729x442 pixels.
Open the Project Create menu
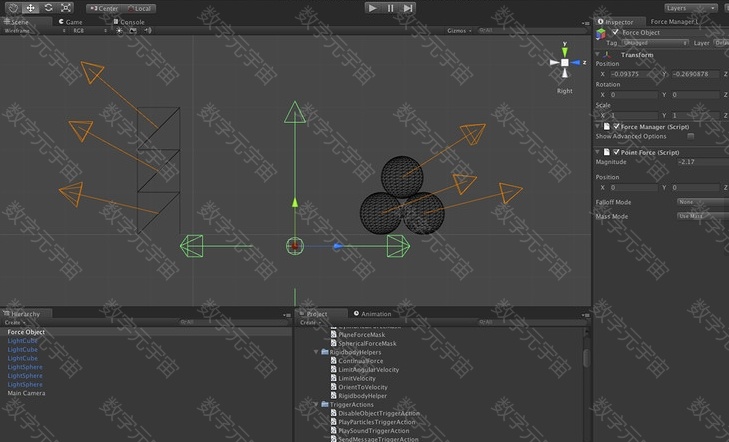click(x=309, y=323)
